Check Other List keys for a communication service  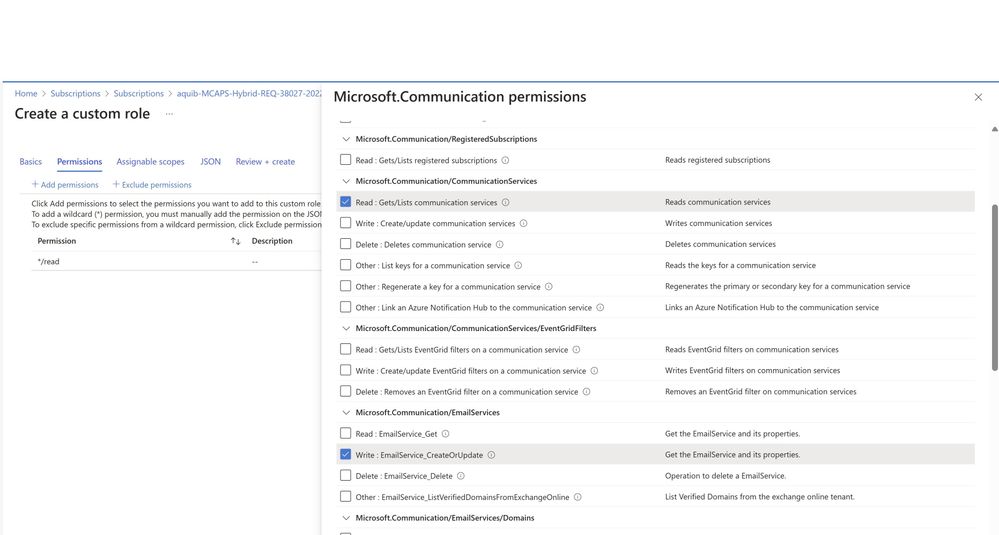pos(345,265)
